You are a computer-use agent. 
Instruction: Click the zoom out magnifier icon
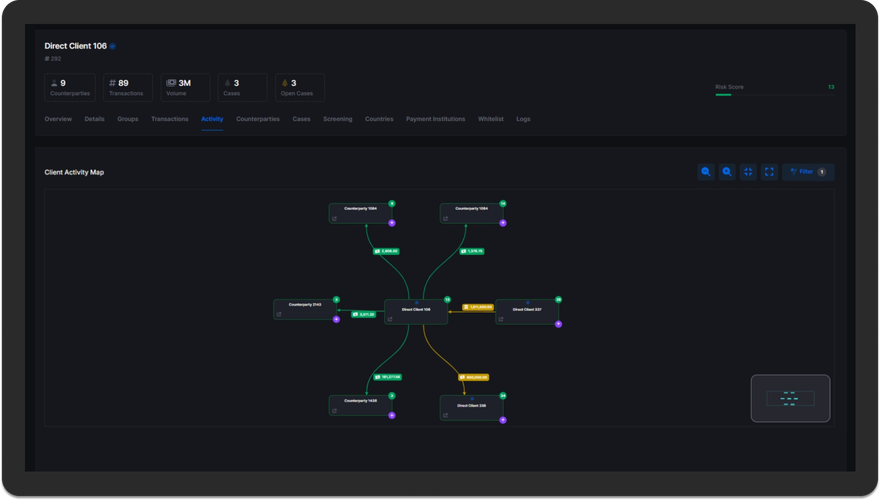(x=727, y=172)
